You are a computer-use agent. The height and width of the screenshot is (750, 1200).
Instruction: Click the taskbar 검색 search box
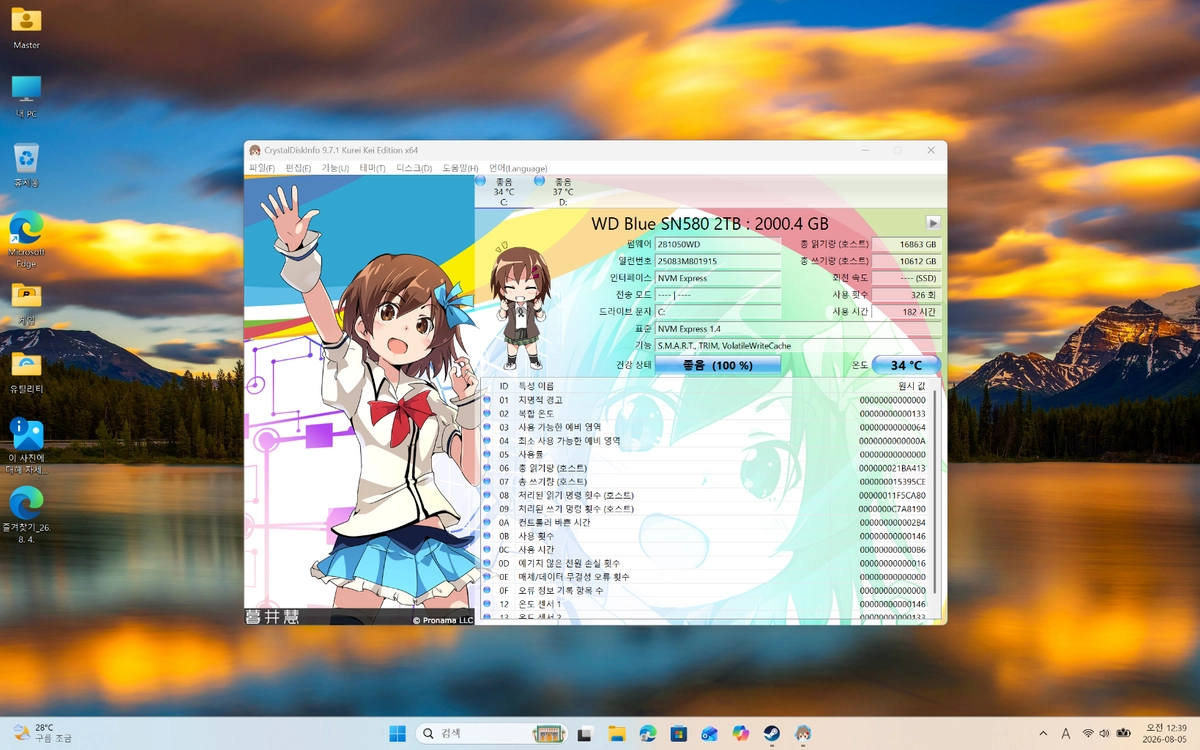click(x=491, y=733)
